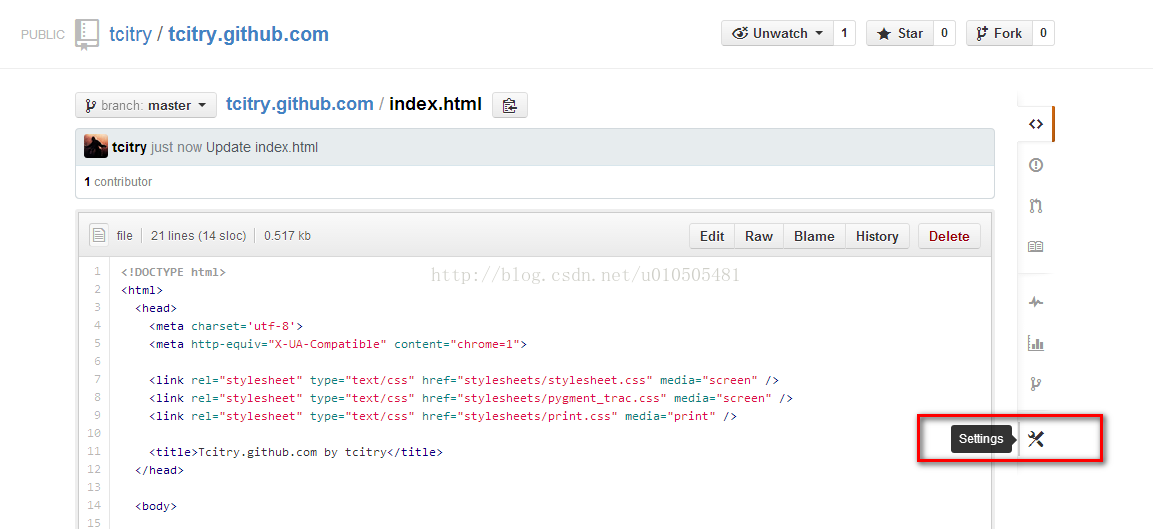Delete the index.html file

[949, 236]
